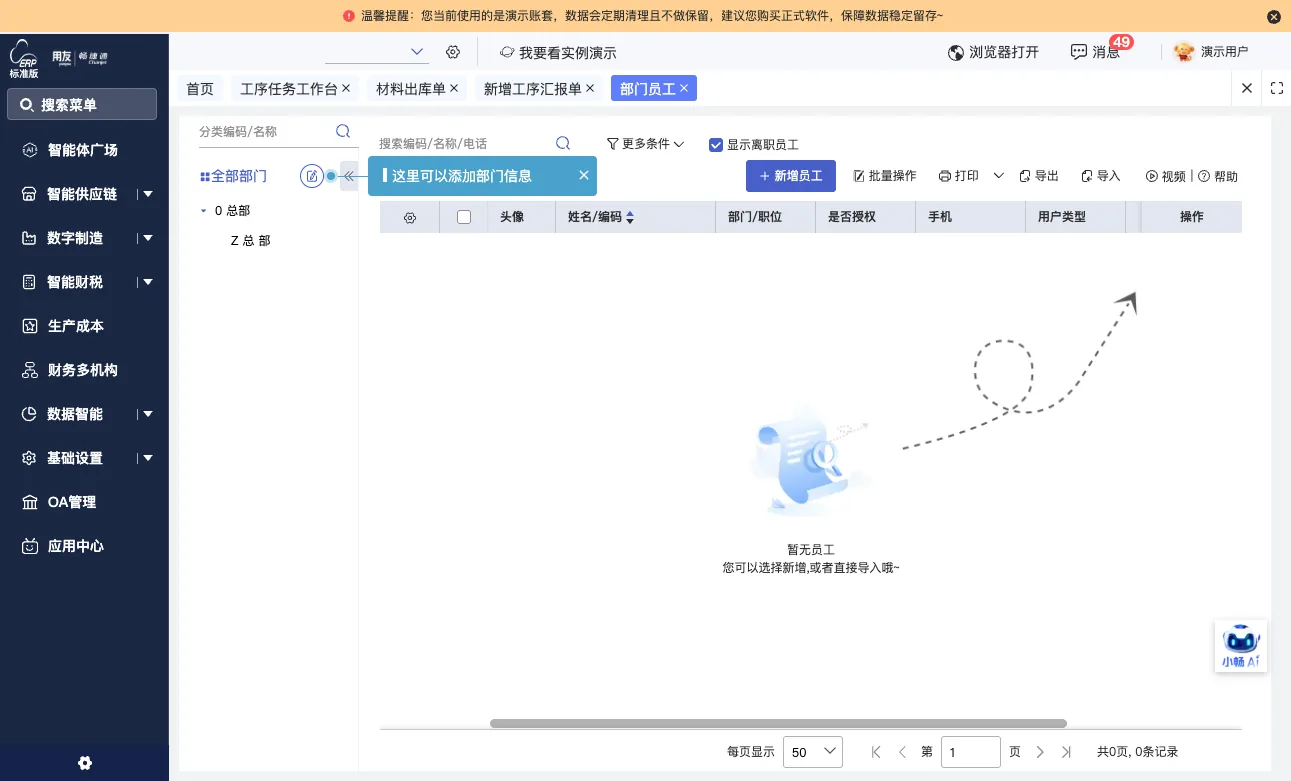
Task: Expand 数字制造 sidebar menu
Action: pos(148,238)
